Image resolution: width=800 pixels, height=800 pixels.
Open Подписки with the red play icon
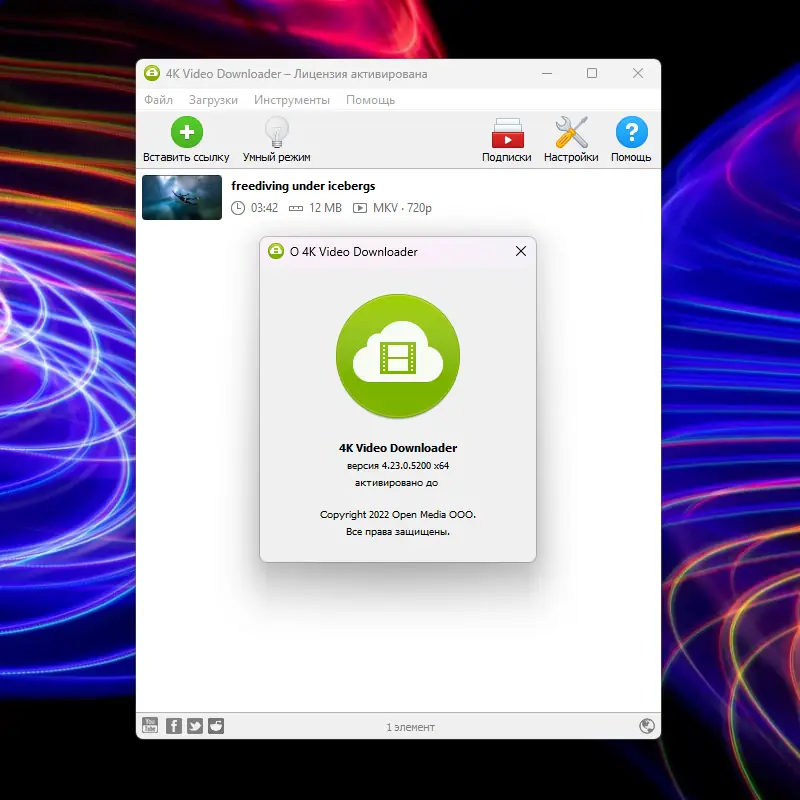click(506, 134)
